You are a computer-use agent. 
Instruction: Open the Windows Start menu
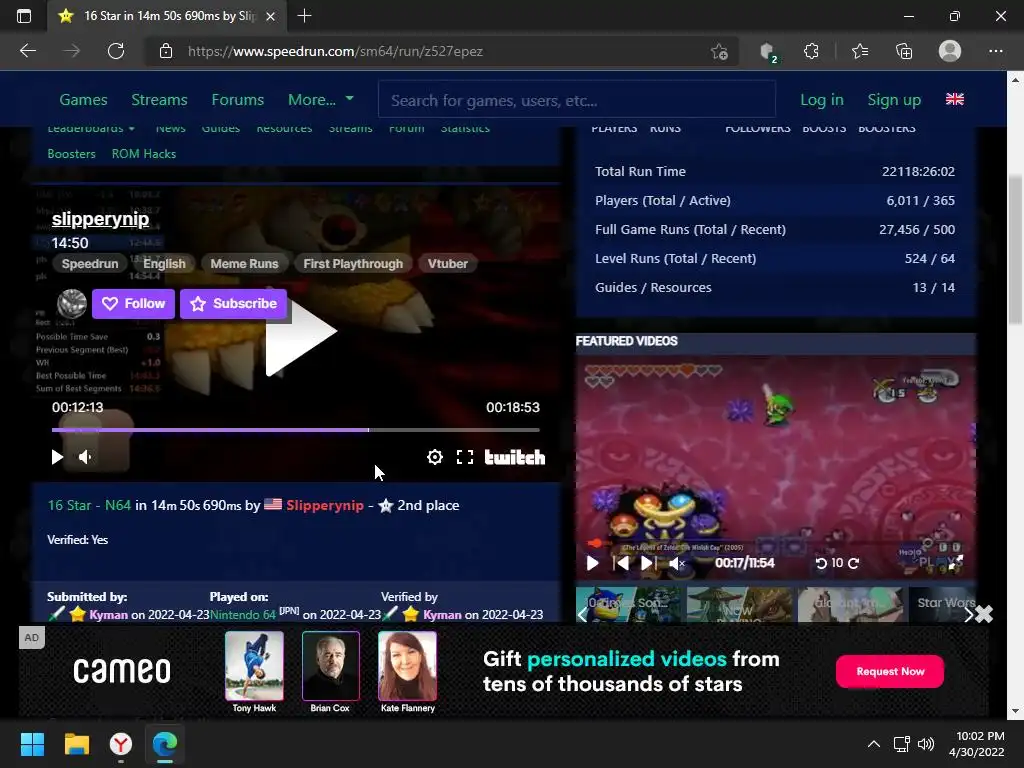click(x=32, y=744)
